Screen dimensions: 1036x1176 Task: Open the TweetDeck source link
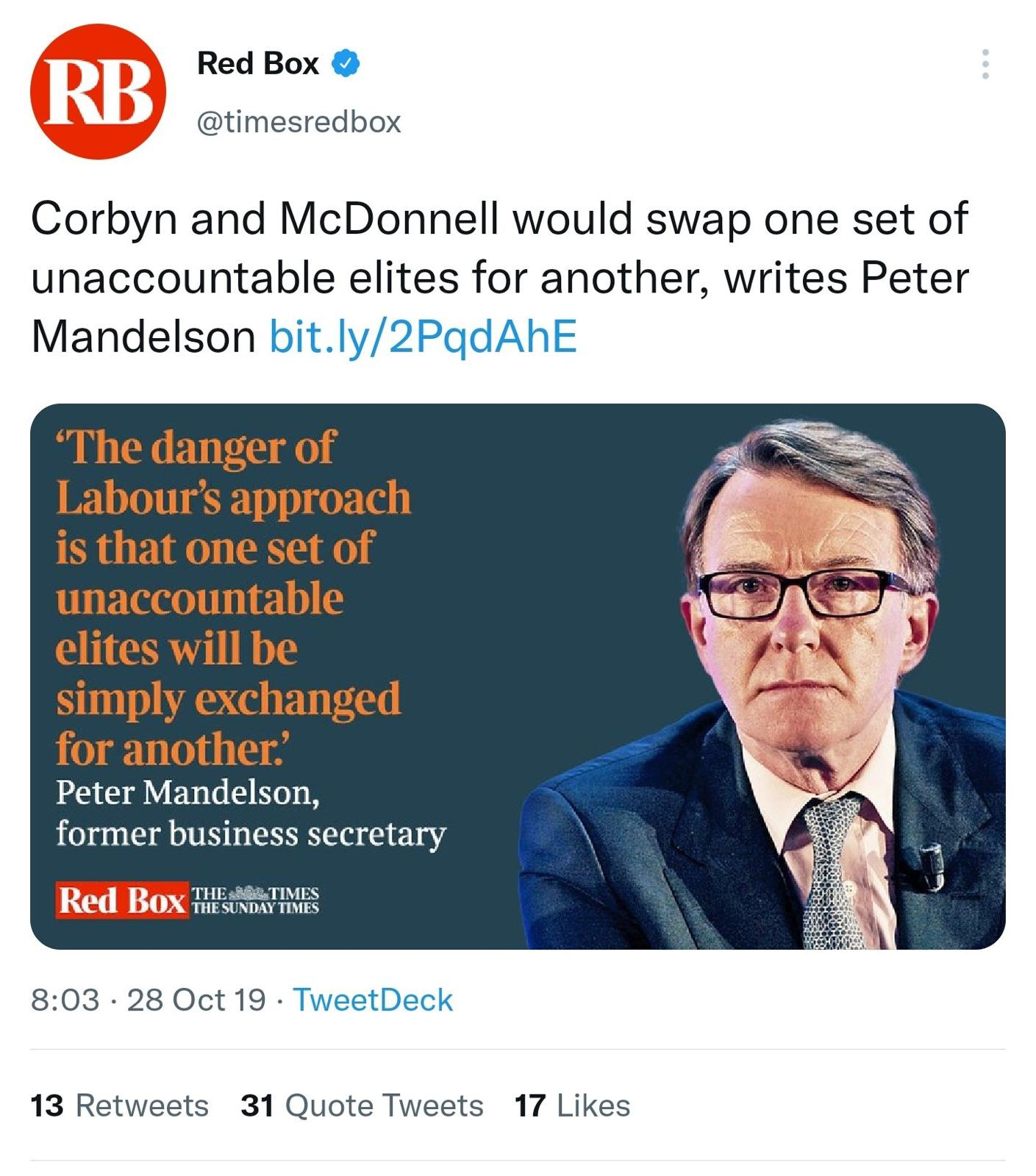(373, 1000)
